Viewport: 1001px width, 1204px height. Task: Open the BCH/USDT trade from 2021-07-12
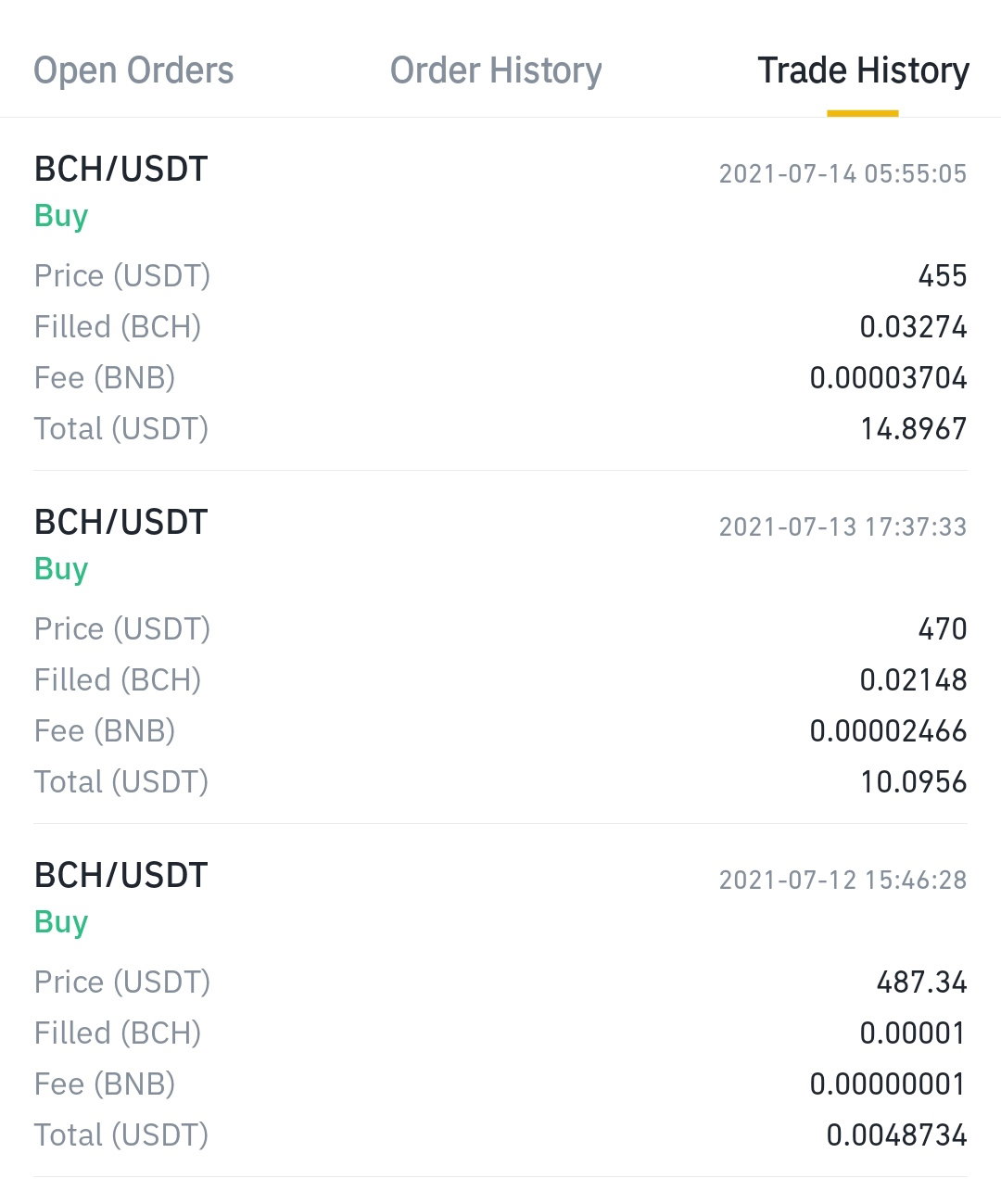[500, 1000]
